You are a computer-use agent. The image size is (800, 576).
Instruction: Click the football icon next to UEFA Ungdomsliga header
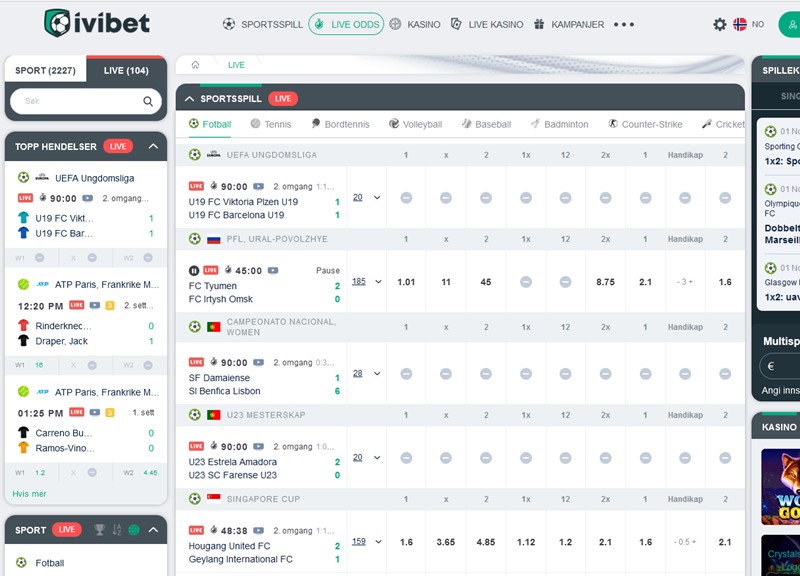point(194,155)
